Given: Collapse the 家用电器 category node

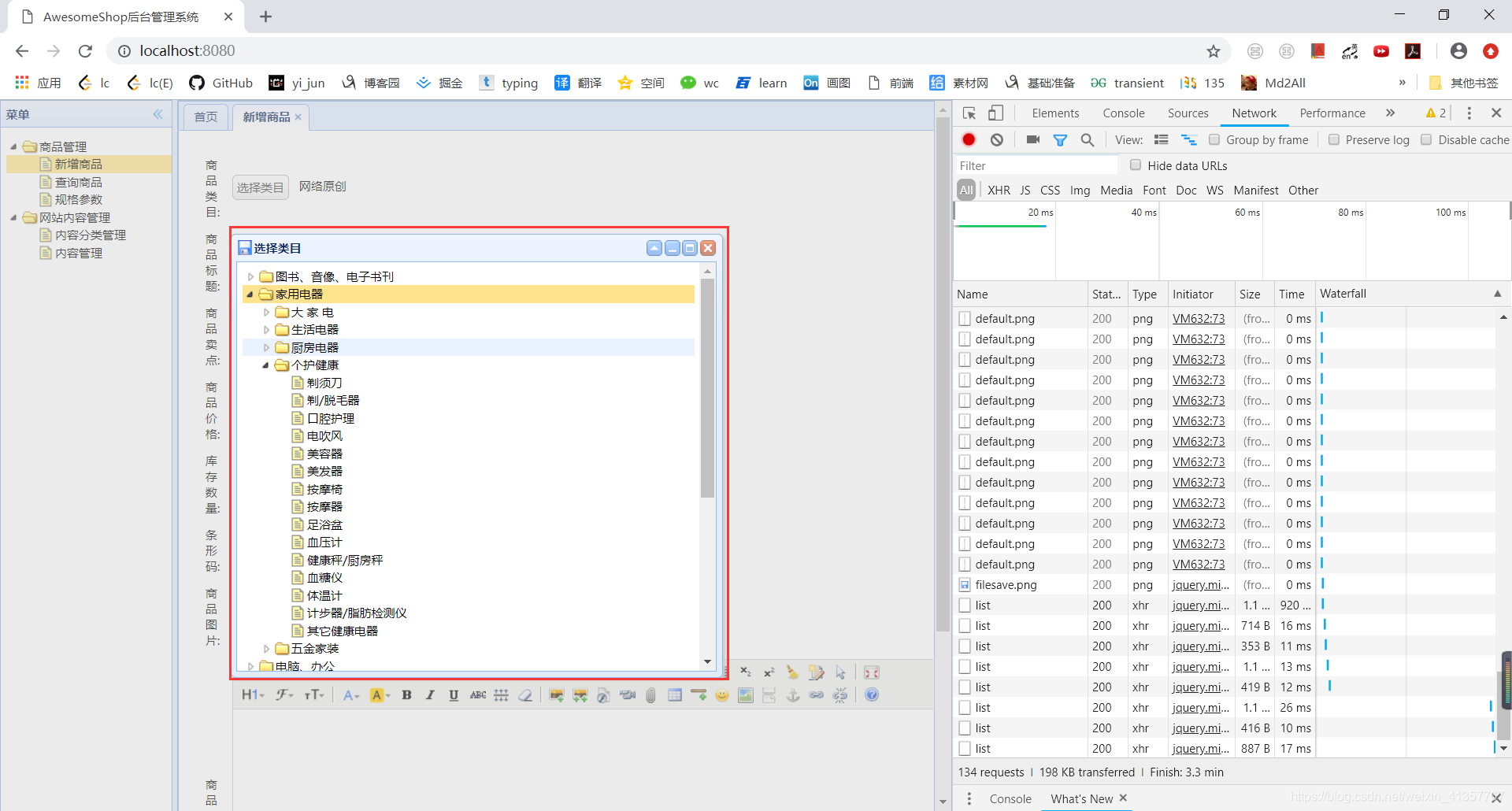Looking at the screenshot, I should (250, 294).
